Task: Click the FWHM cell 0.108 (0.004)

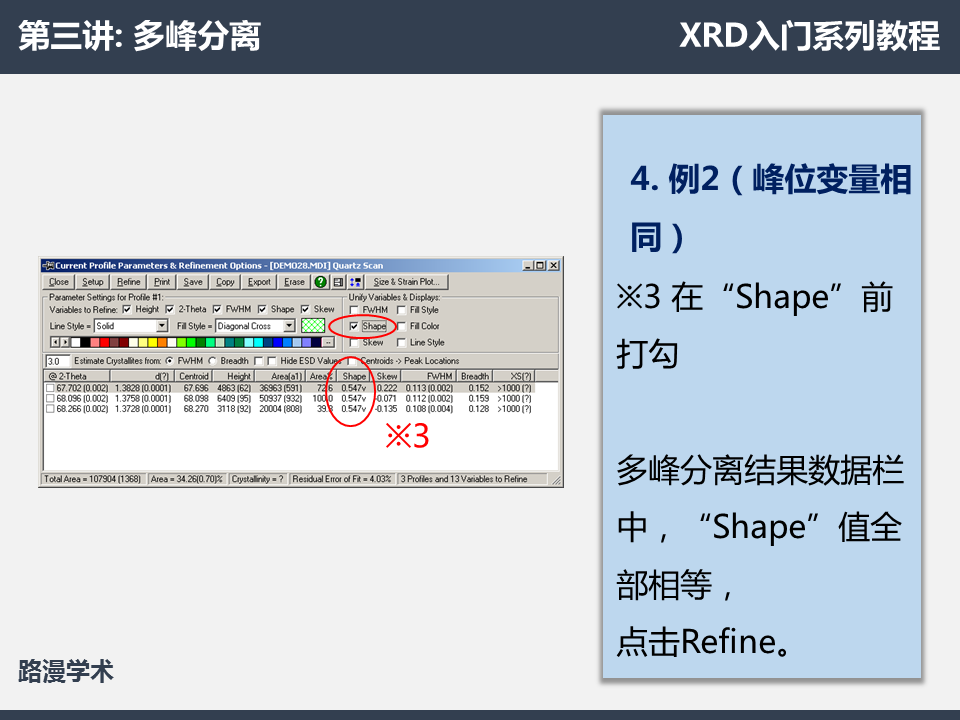Action: 429,409
